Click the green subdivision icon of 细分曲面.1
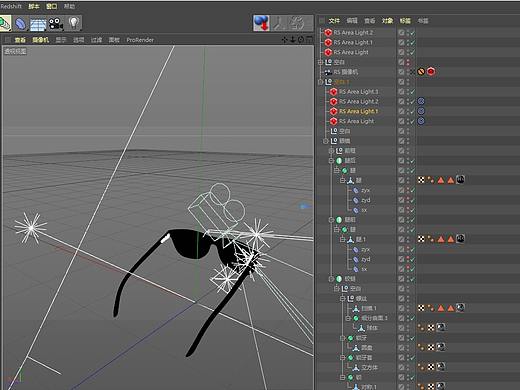The height and width of the screenshot is (390, 520). 356,318
